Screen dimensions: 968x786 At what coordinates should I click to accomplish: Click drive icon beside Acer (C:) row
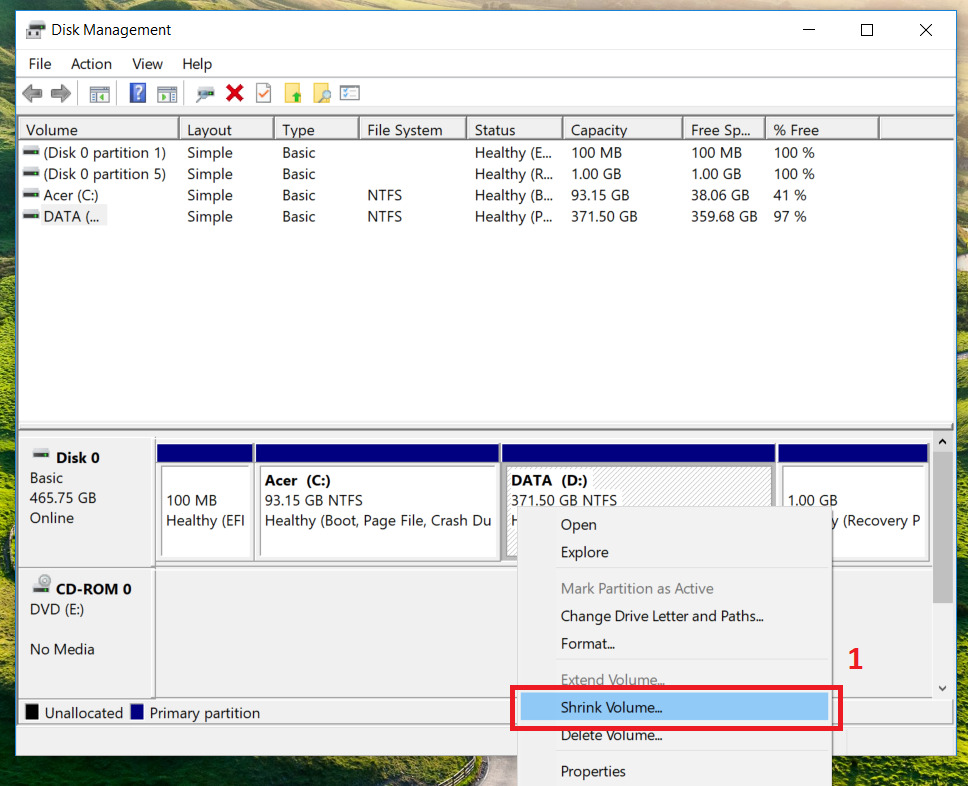coord(31,194)
